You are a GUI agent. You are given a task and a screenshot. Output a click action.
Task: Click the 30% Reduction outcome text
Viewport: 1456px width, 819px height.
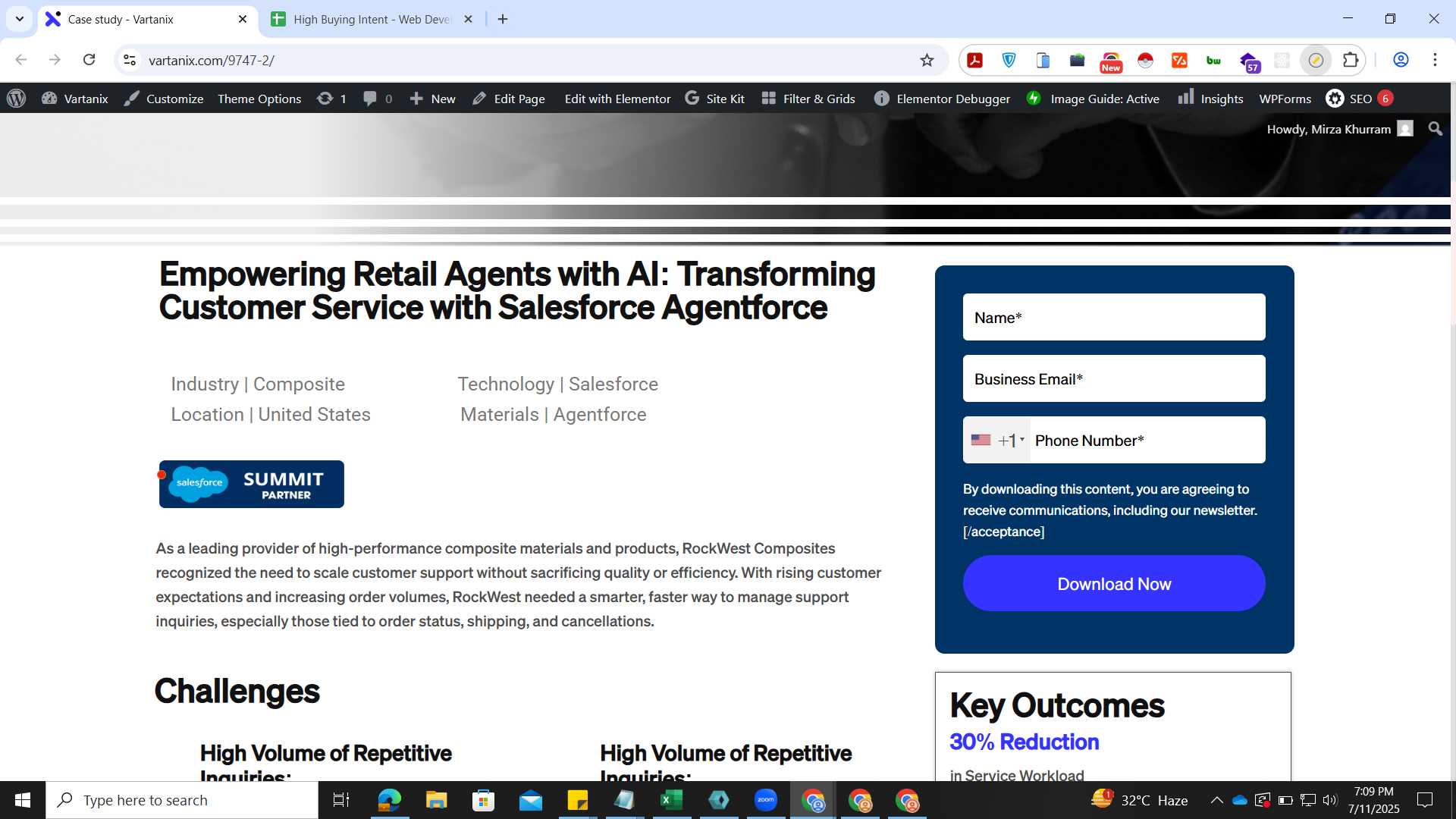pos(1024,742)
